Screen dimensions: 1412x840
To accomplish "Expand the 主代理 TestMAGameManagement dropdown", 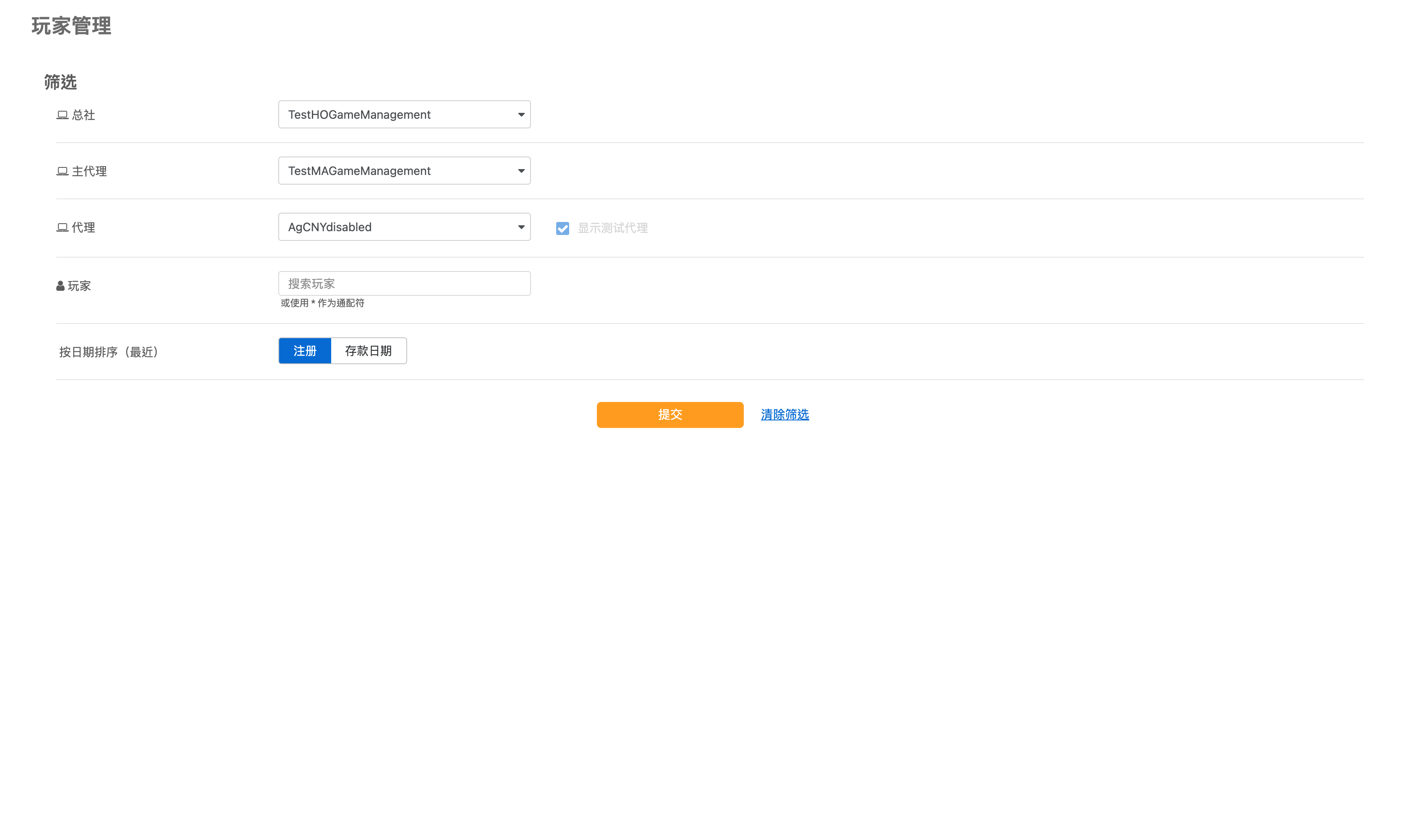I will point(396,170).
